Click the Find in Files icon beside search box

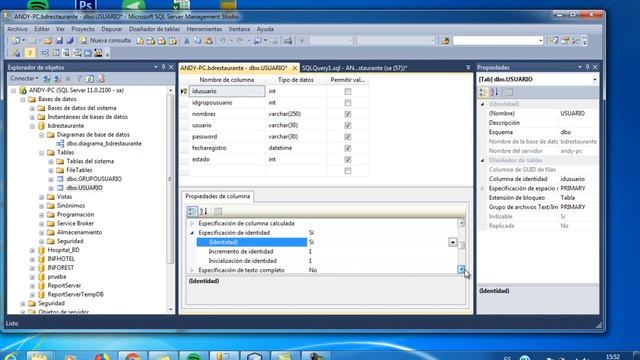445,40
